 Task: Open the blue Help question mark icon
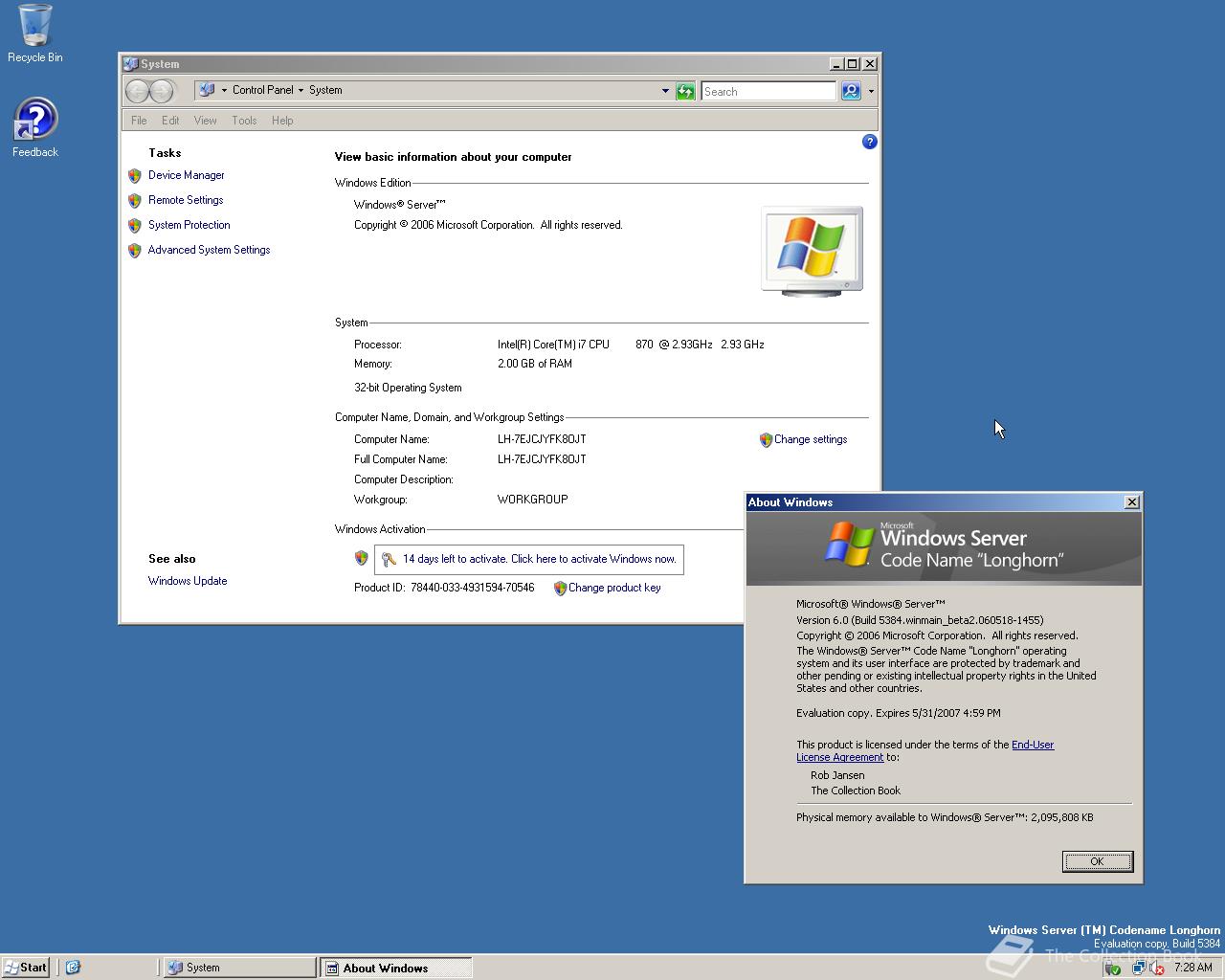[x=869, y=142]
